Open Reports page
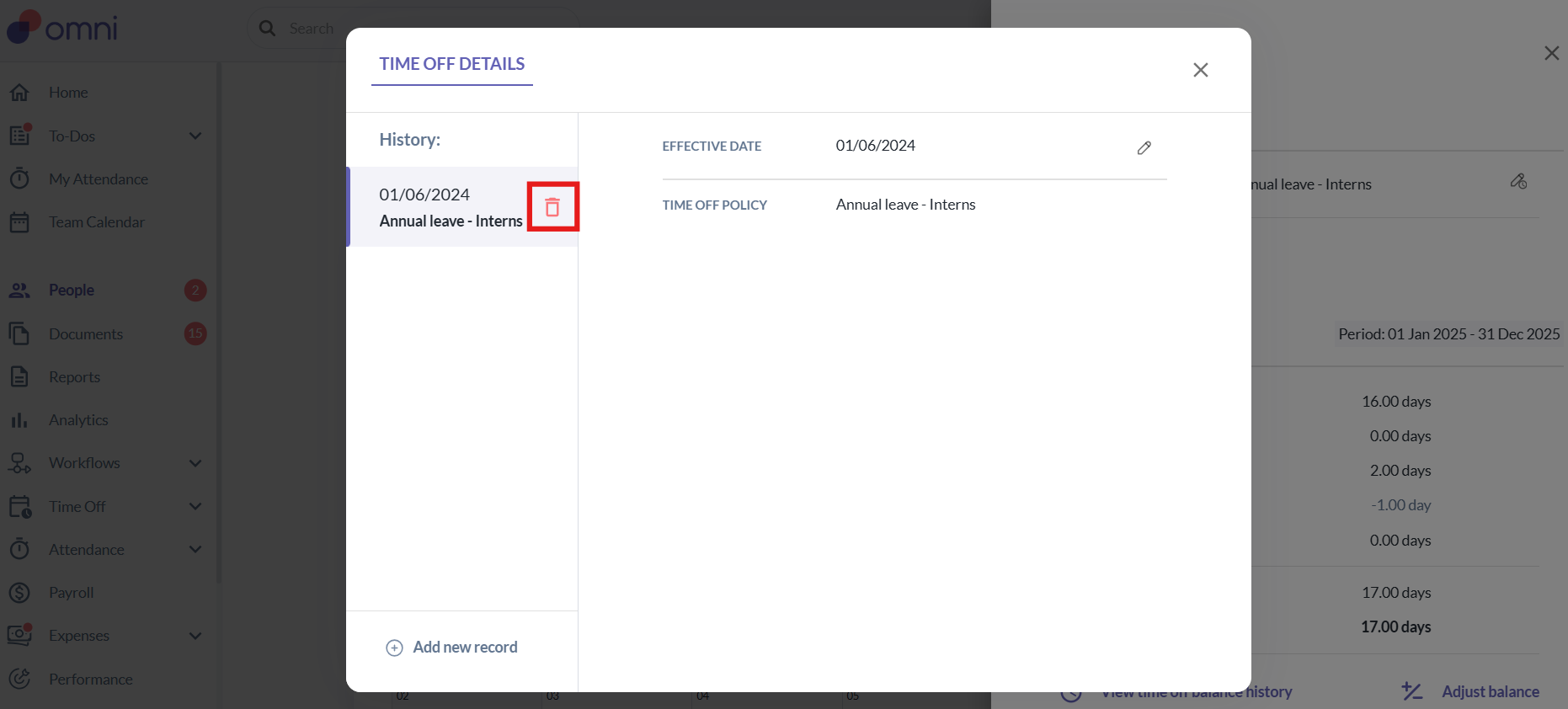Image resolution: width=1568 pixels, height=709 pixels. click(74, 377)
